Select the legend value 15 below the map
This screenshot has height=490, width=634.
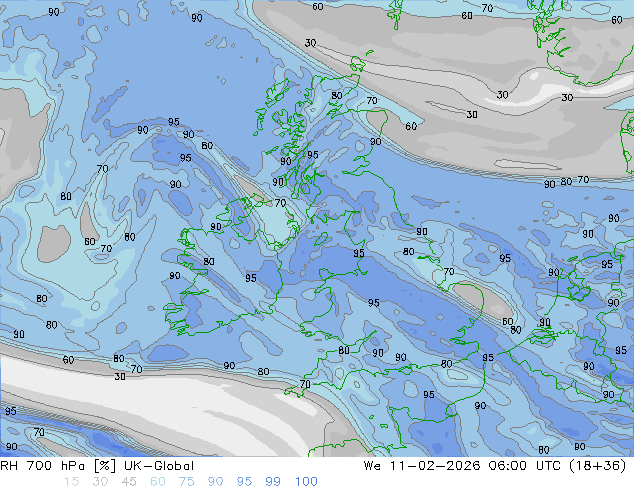tap(72, 482)
